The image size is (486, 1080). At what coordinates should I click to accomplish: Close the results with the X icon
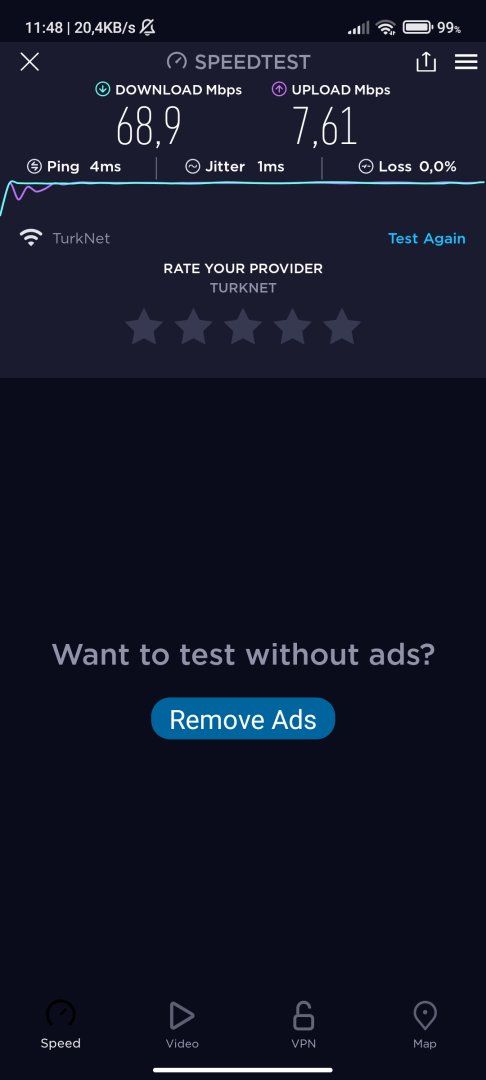(30, 62)
